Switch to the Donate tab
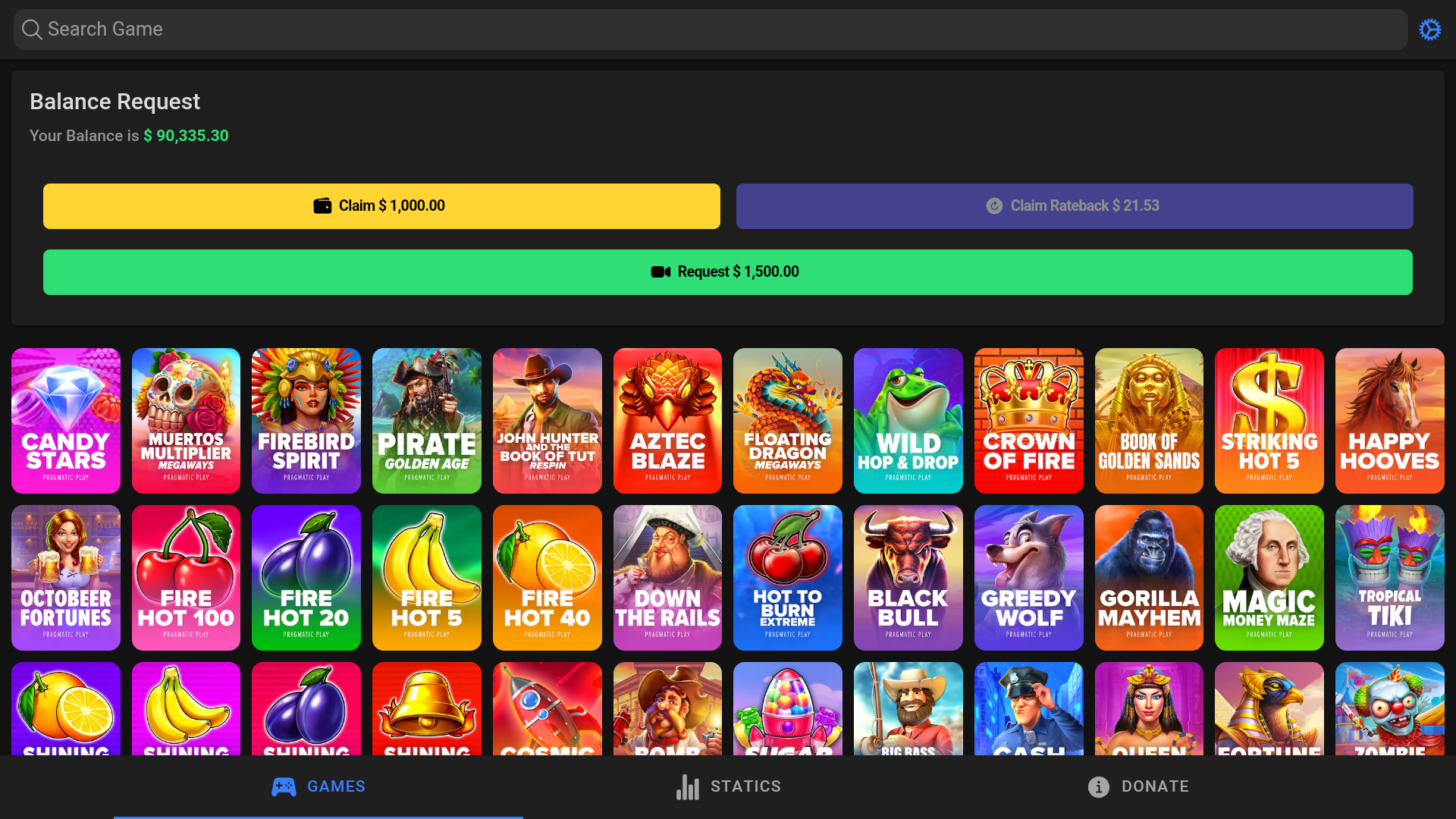This screenshot has width=1456, height=819. 1137,786
